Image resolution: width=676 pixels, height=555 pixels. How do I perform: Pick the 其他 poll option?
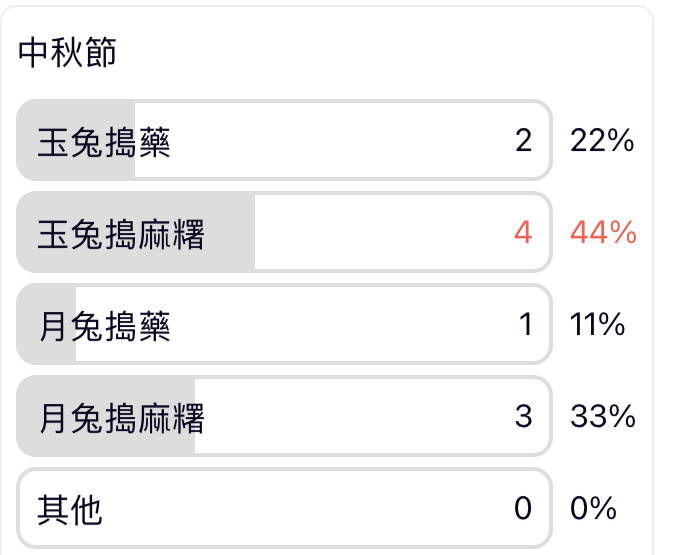[284, 508]
